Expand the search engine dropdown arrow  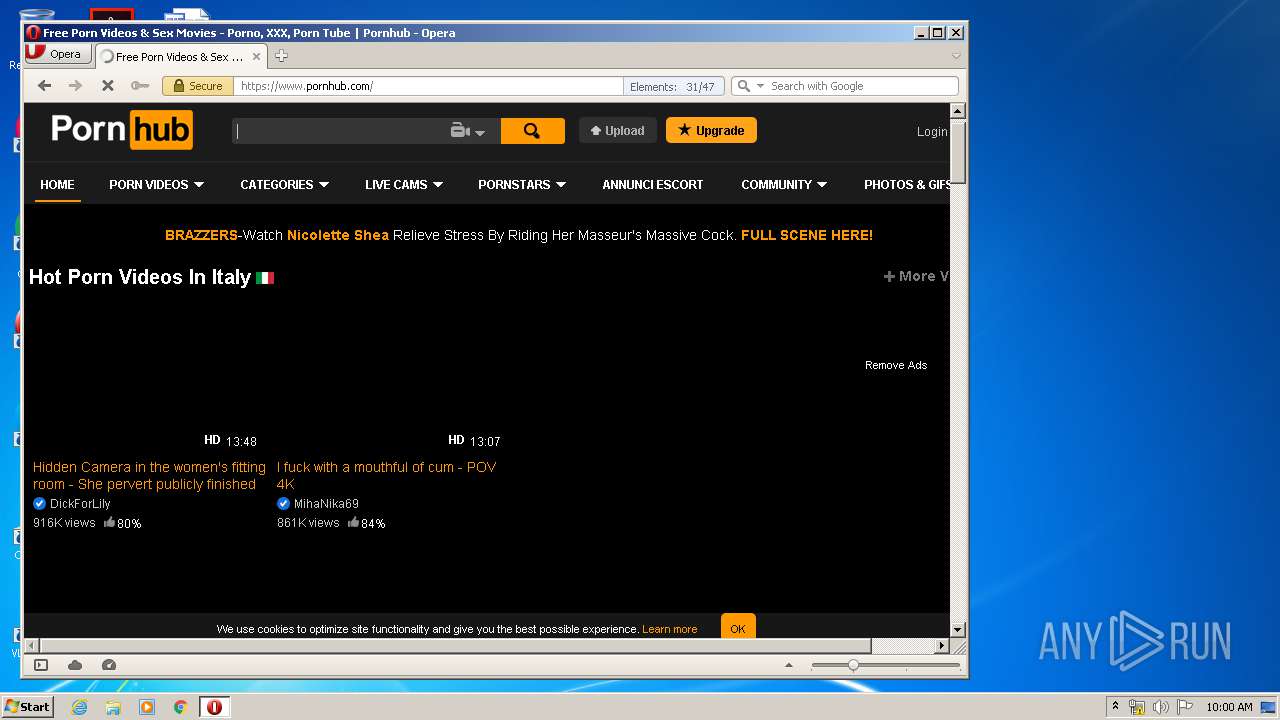(760, 87)
